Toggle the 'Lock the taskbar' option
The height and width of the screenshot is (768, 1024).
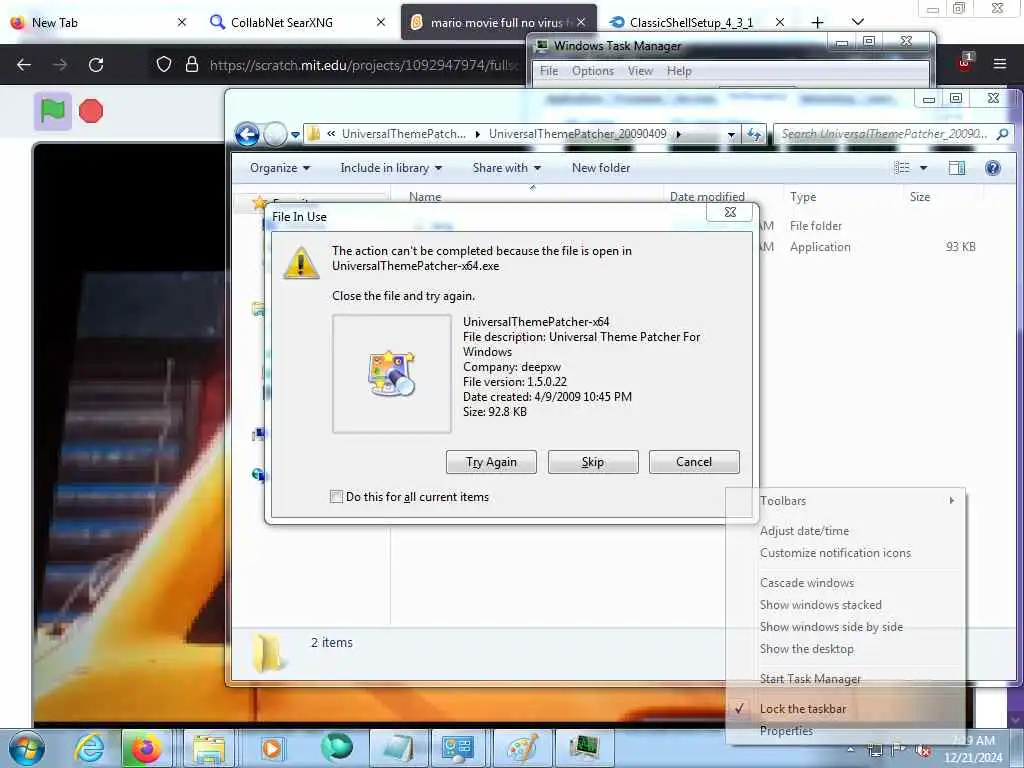tap(803, 709)
